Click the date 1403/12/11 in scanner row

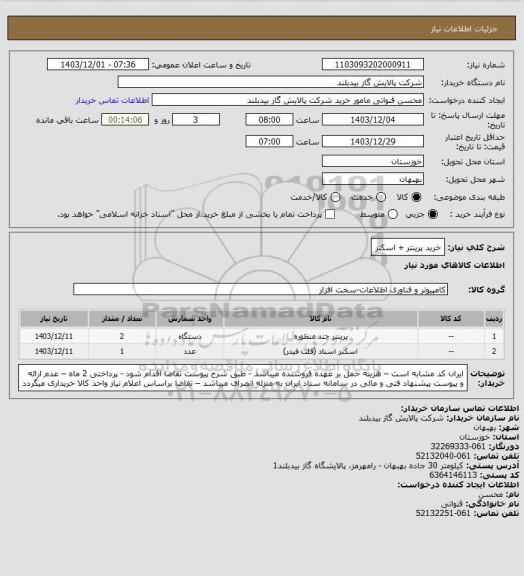coord(54,351)
